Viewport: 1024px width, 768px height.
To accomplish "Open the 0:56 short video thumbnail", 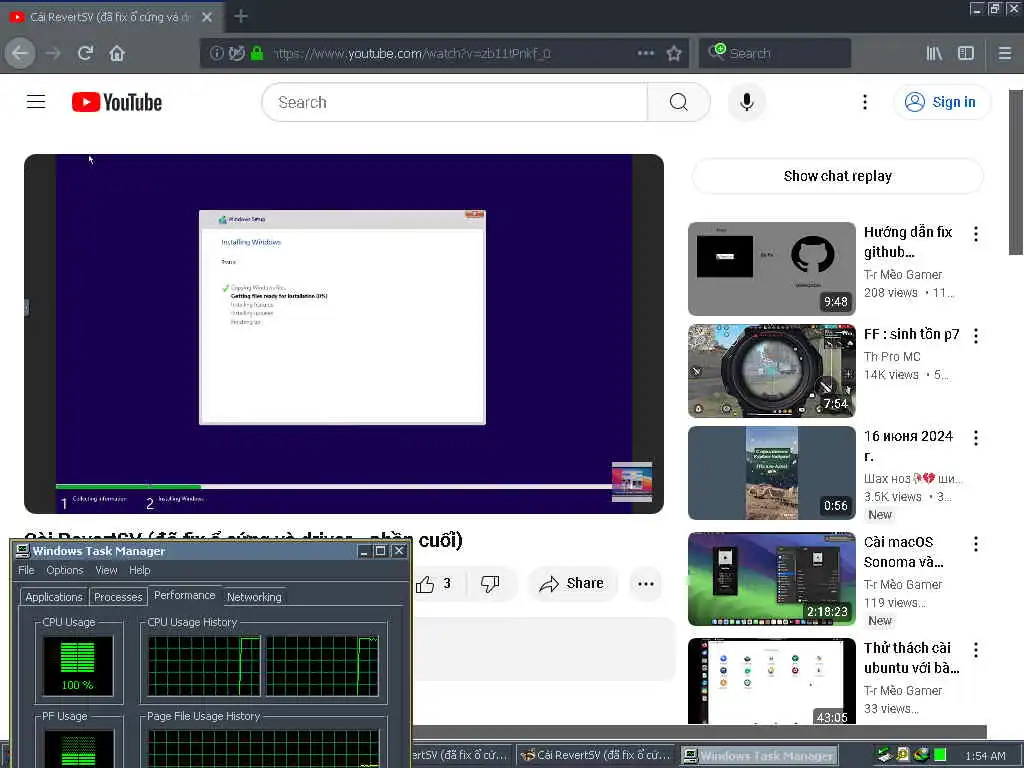I will (771, 473).
